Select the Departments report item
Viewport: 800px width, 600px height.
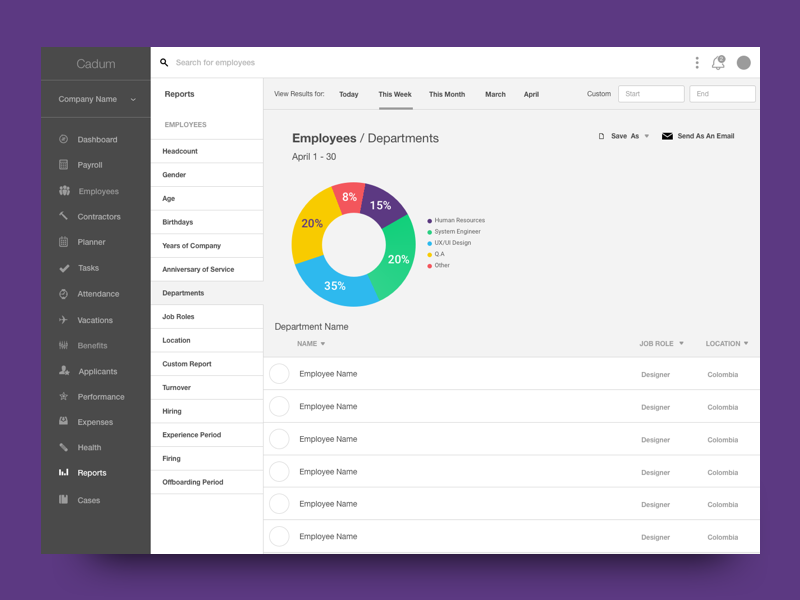pyautogui.click(x=207, y=293)
